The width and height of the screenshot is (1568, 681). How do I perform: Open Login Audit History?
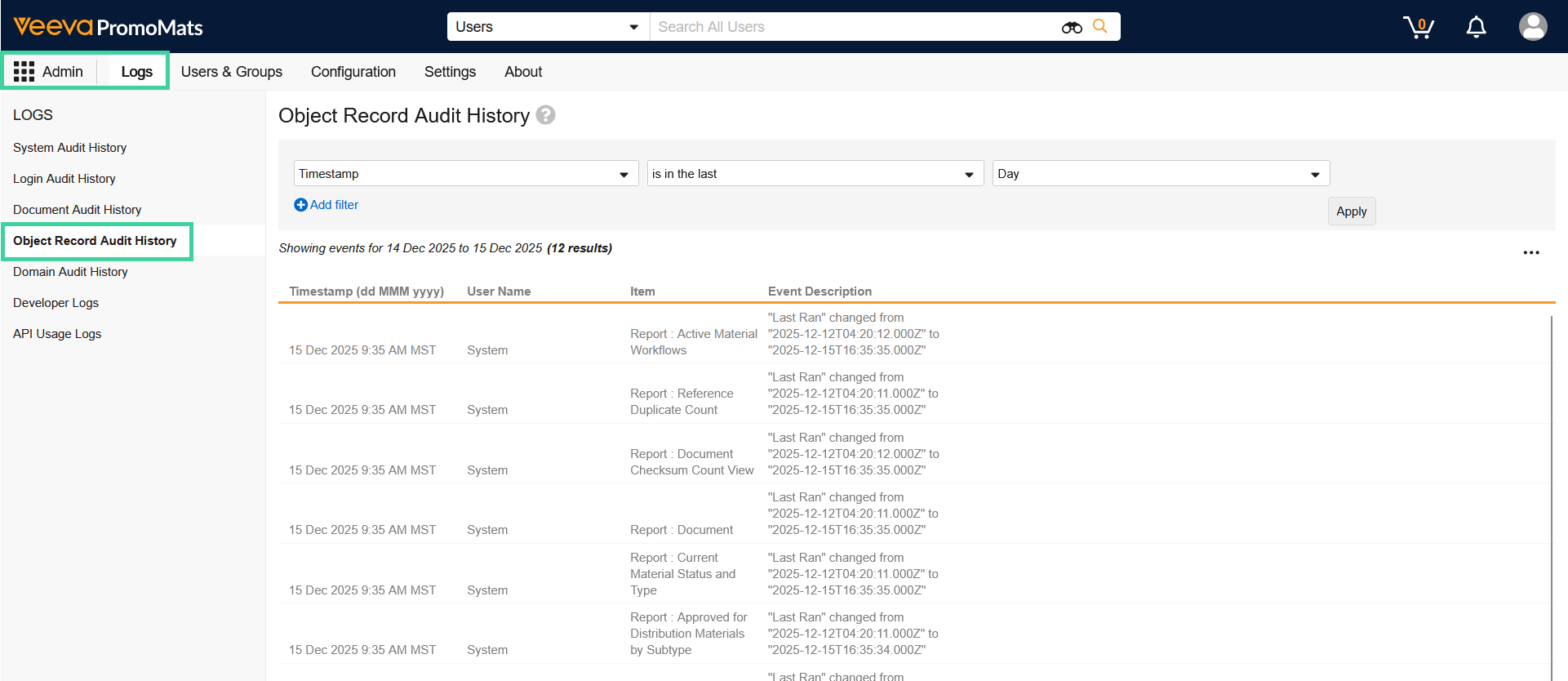click(x=64, y=179)
